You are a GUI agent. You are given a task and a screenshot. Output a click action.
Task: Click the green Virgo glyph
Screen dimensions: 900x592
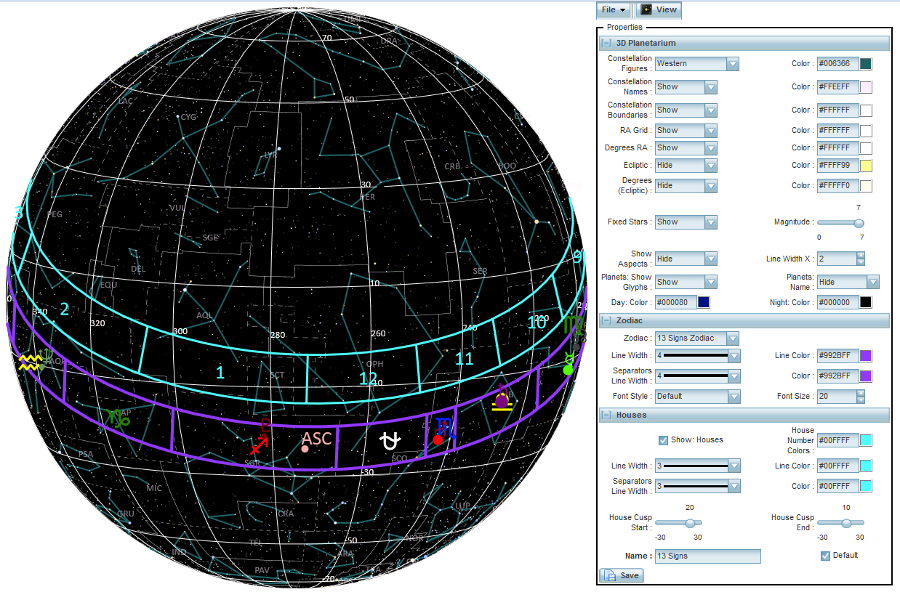(572, 325)
